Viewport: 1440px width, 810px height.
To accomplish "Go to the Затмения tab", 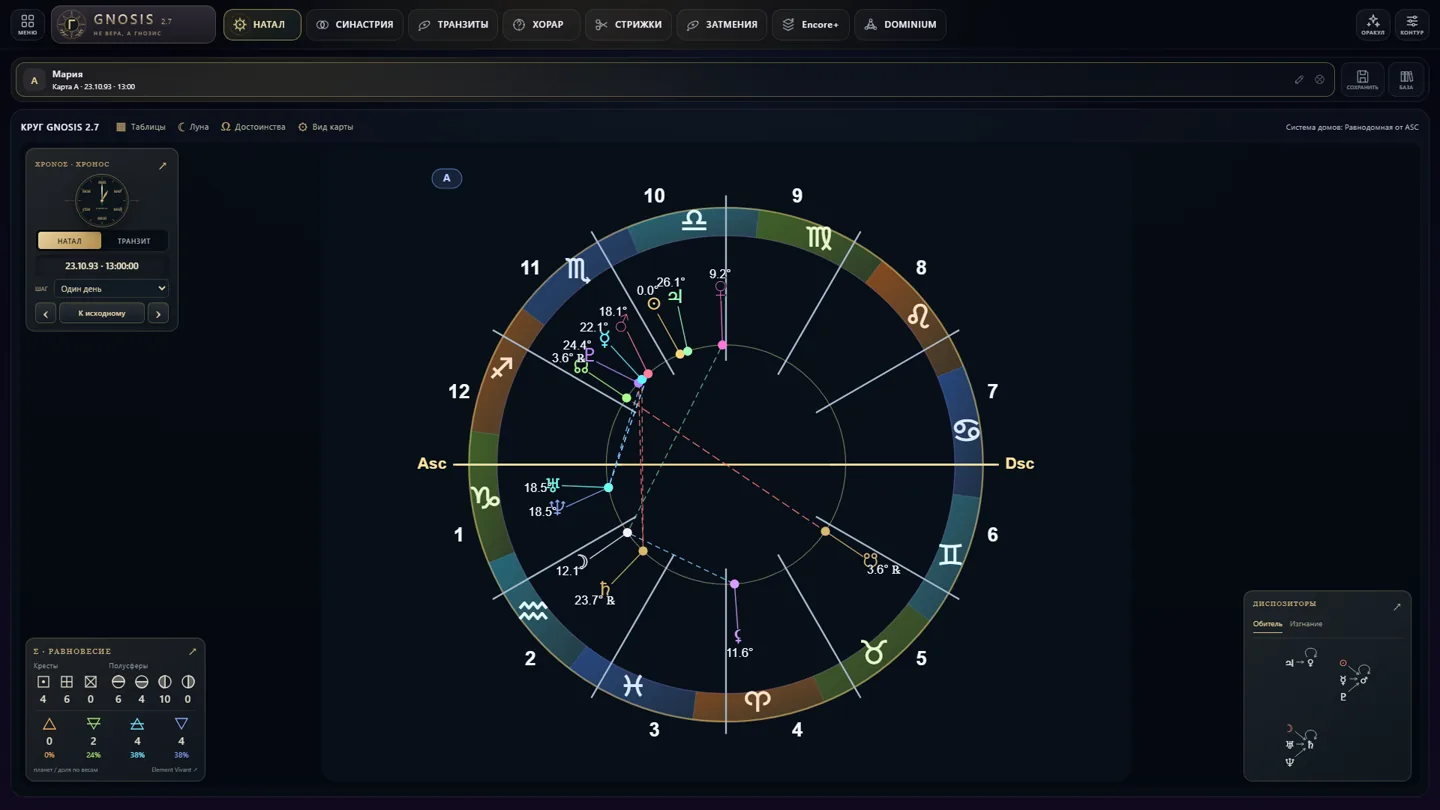I will (722, 24).
